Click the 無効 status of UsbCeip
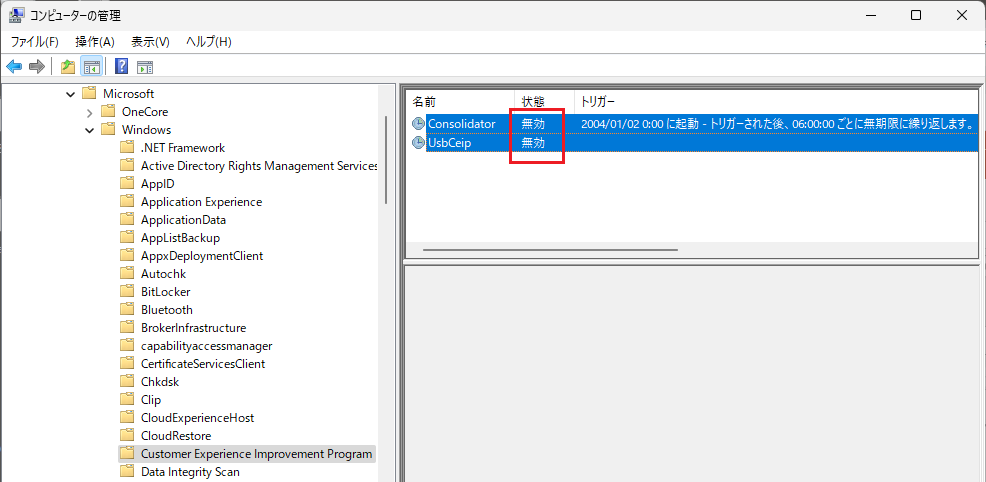The height and width of the screenshot is (482, 986). click(533, 143)
